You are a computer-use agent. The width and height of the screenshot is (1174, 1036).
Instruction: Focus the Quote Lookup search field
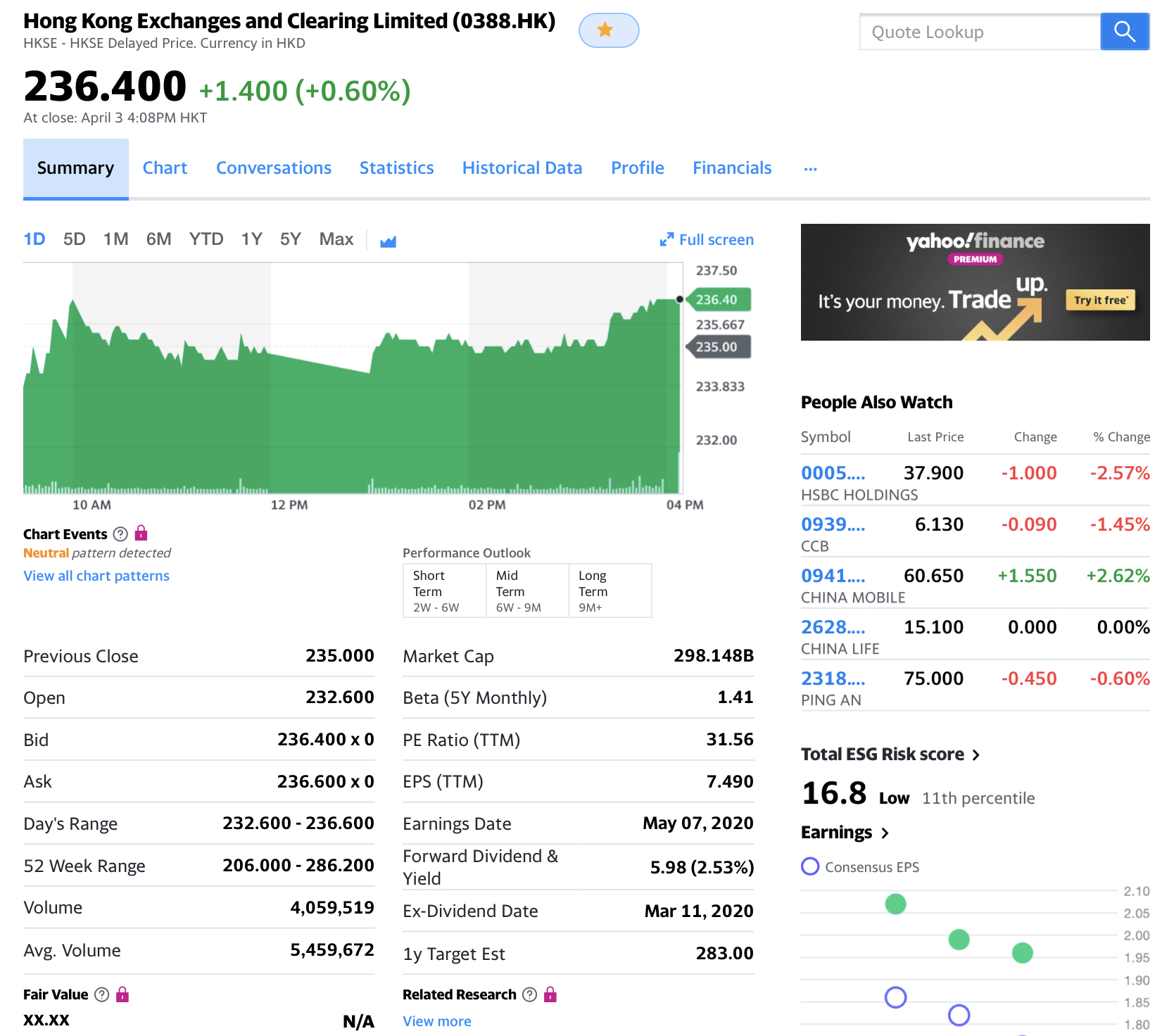pyautogui.click(x=980, y=32)
